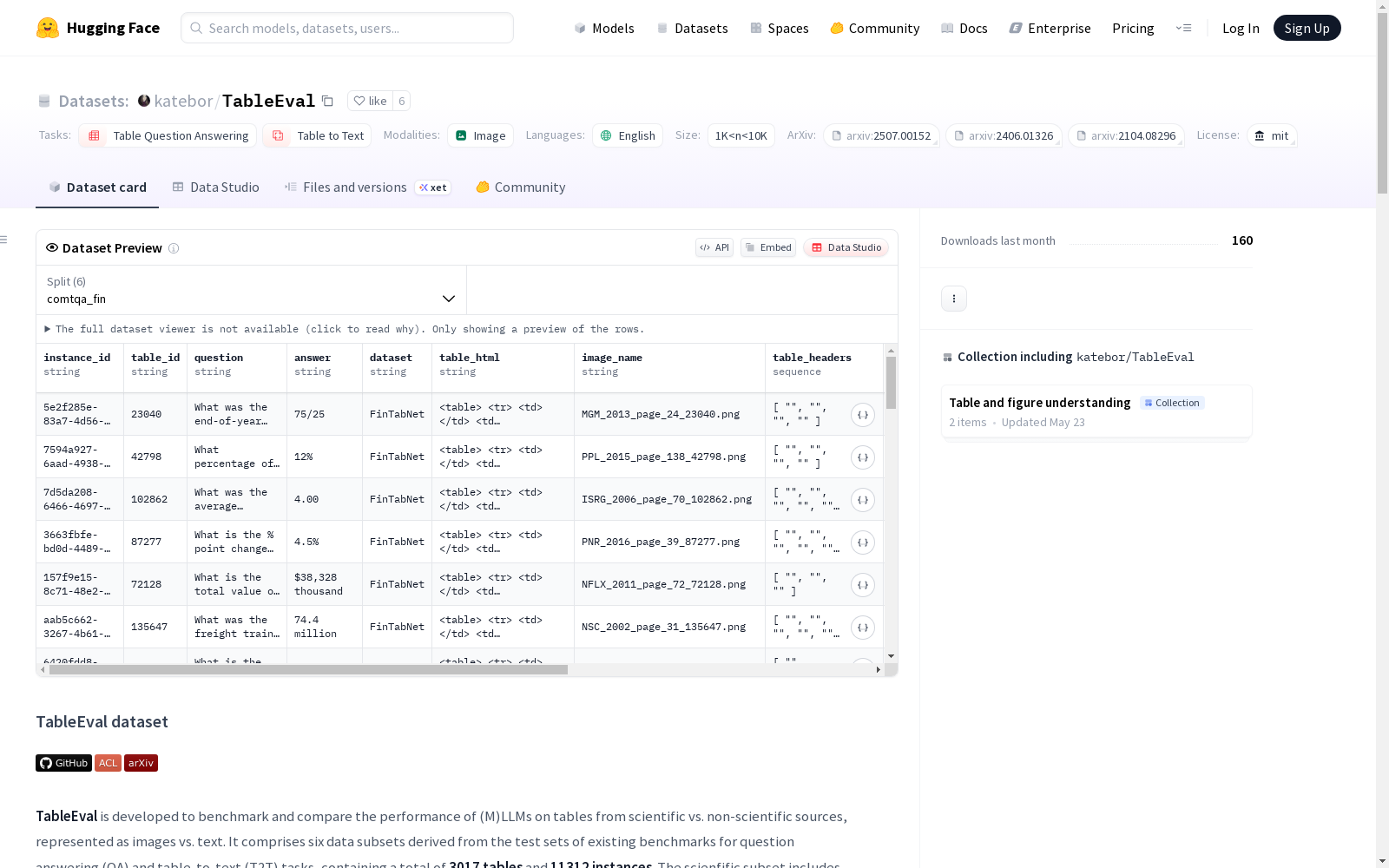Viewport: 1389px width, 868px height.
Task: Click the English language tag
Action: point(628,135)
